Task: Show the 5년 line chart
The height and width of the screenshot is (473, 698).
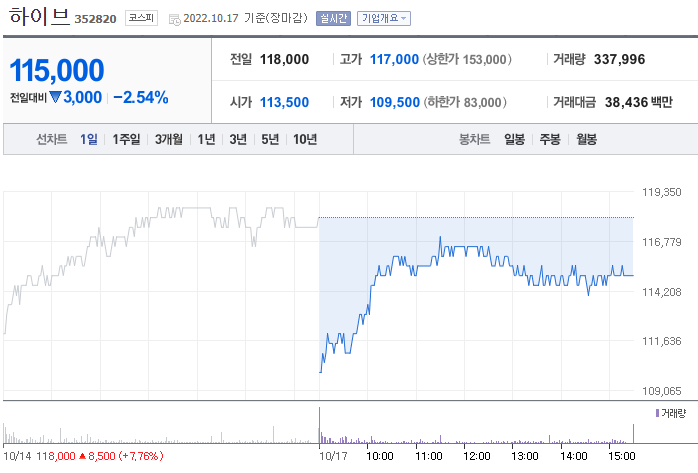Action: (x=270, y=139)
